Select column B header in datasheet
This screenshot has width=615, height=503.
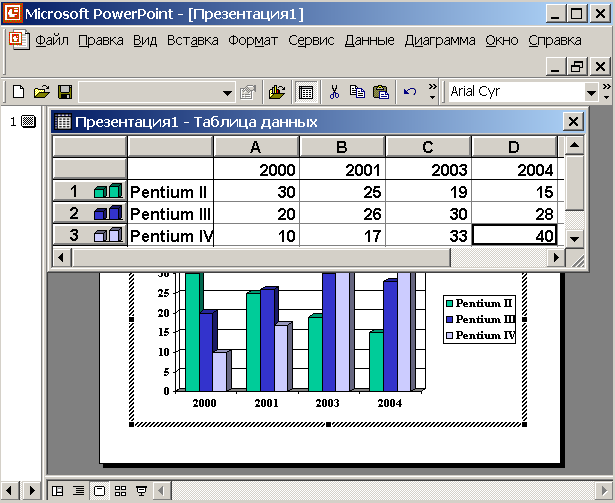(342, 147)
